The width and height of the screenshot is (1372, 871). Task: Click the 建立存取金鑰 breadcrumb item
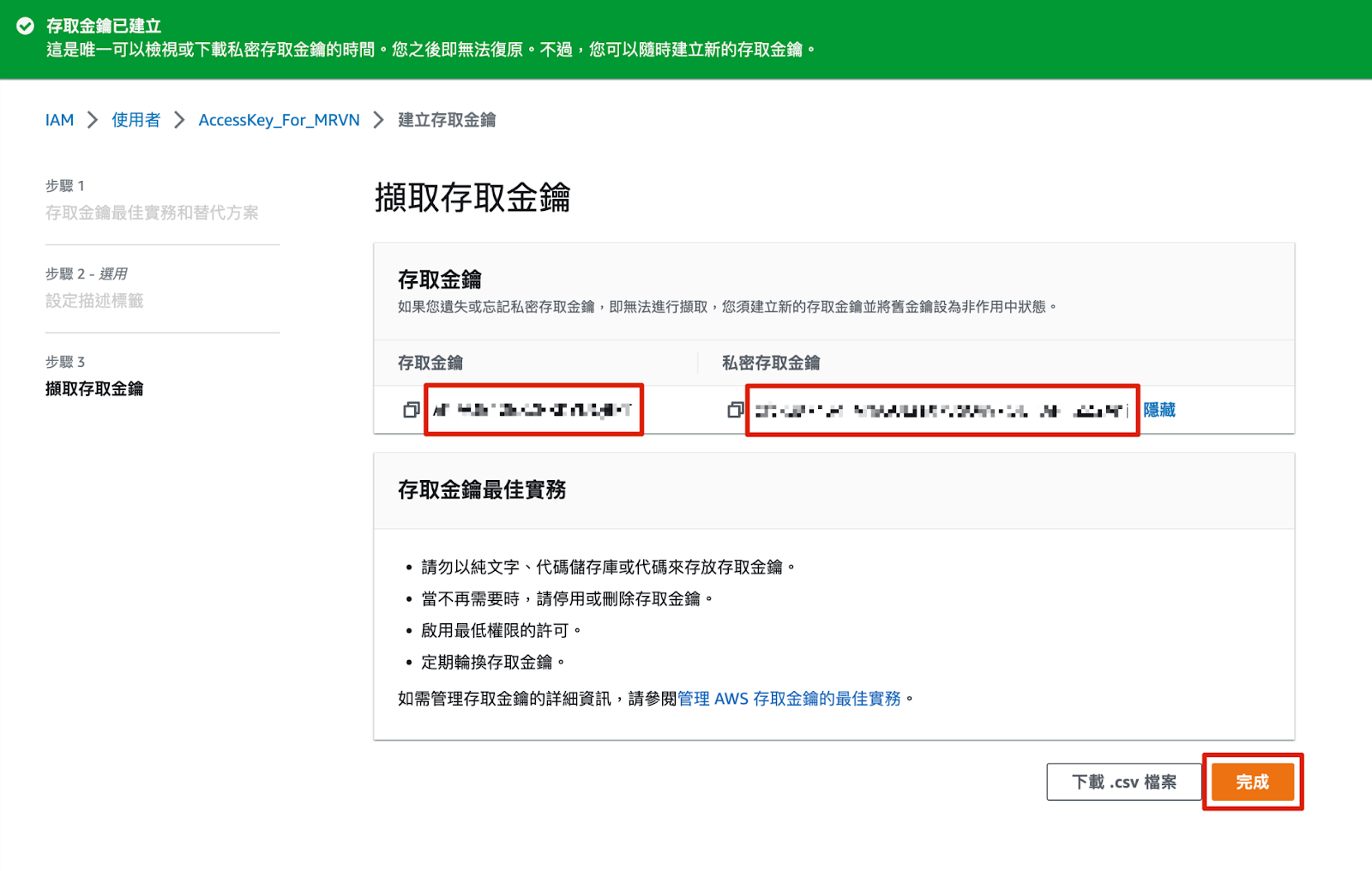click(x=446, y=120)
